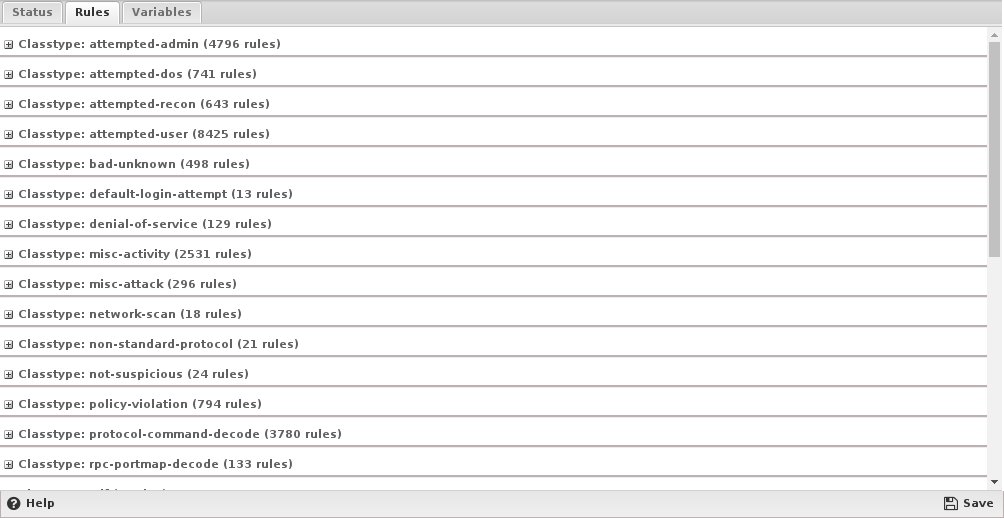1004x518 pixels.
Task: Click the Help question mark icon
Action: pos(13,503)
